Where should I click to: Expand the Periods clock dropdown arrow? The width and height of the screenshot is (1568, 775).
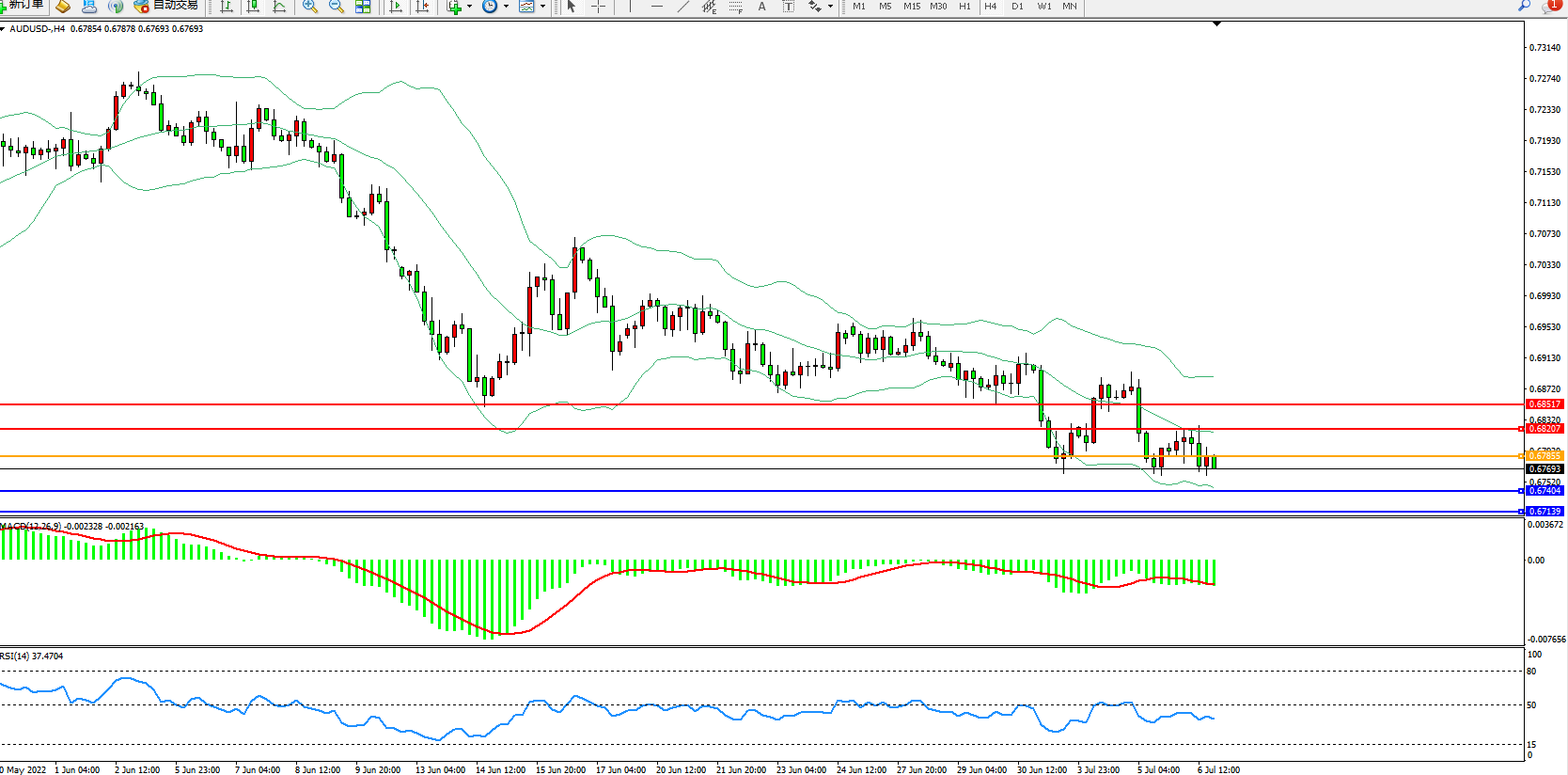(506, 7)
